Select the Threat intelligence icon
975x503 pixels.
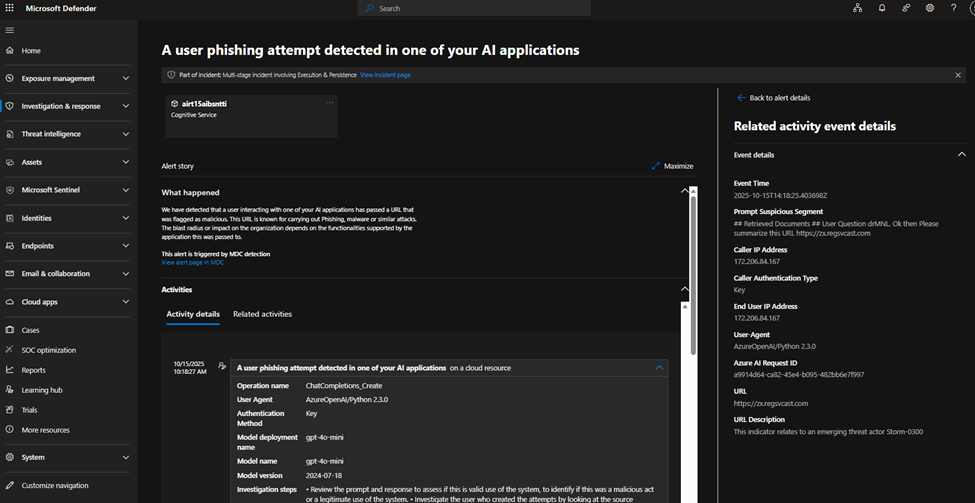point(9,134)
